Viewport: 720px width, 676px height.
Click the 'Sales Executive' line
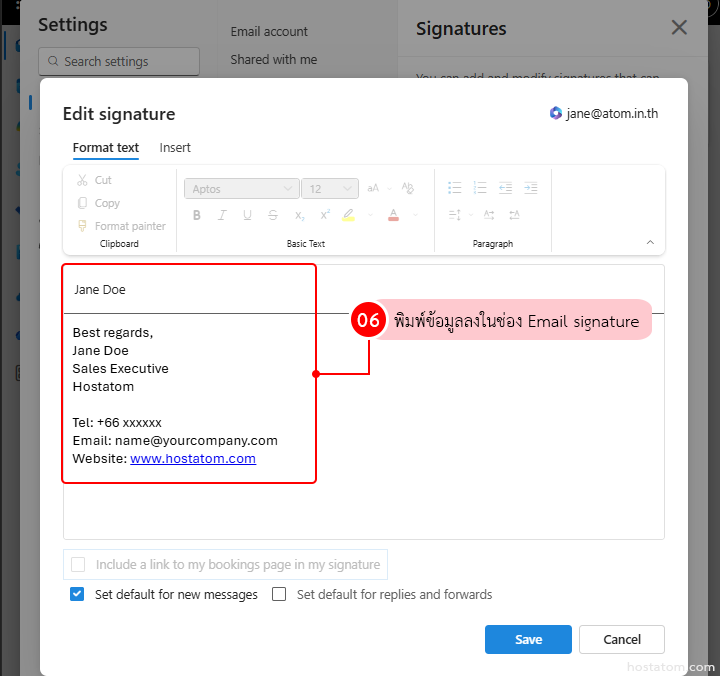(120, 369)
